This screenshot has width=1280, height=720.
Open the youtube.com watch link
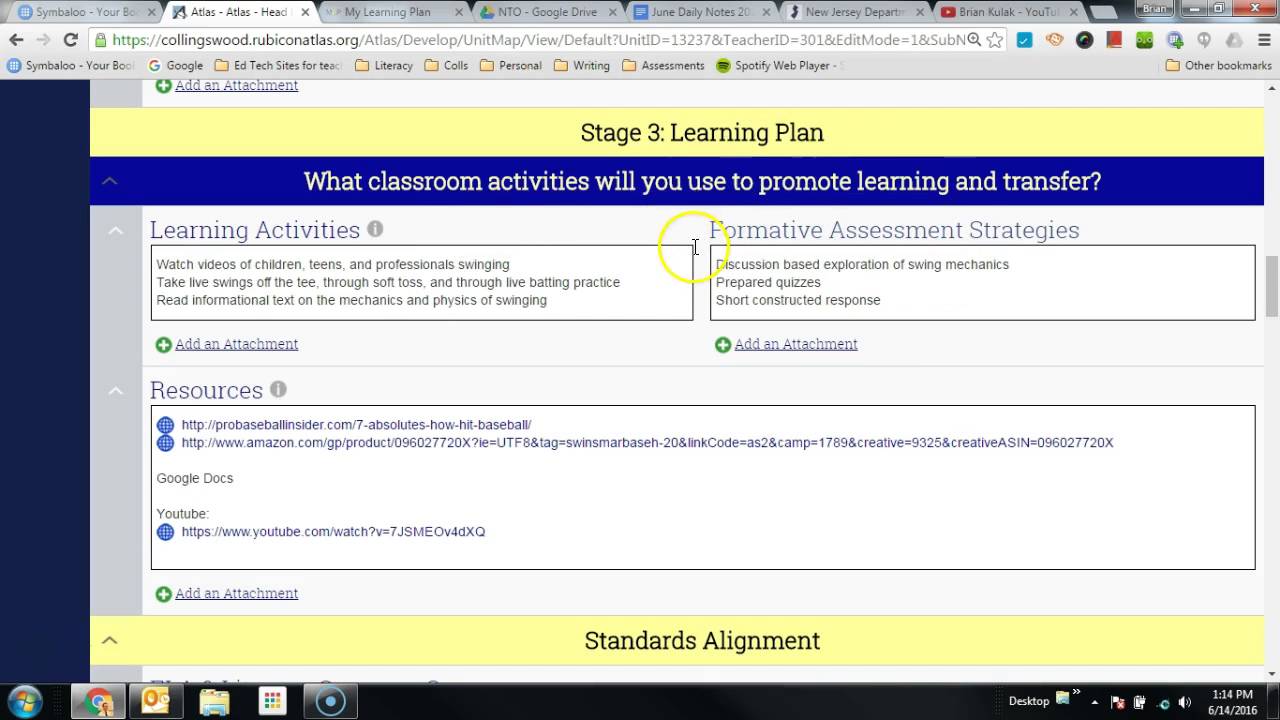tap(333, 532)
